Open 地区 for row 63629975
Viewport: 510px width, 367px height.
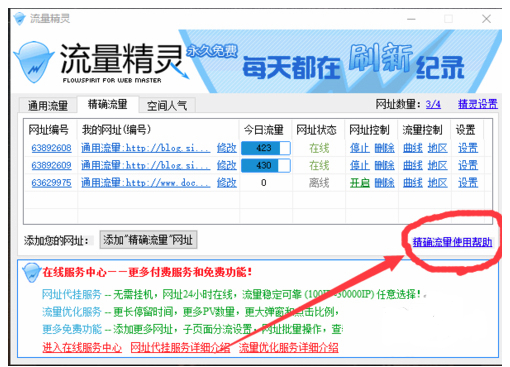tap(437, 183)
